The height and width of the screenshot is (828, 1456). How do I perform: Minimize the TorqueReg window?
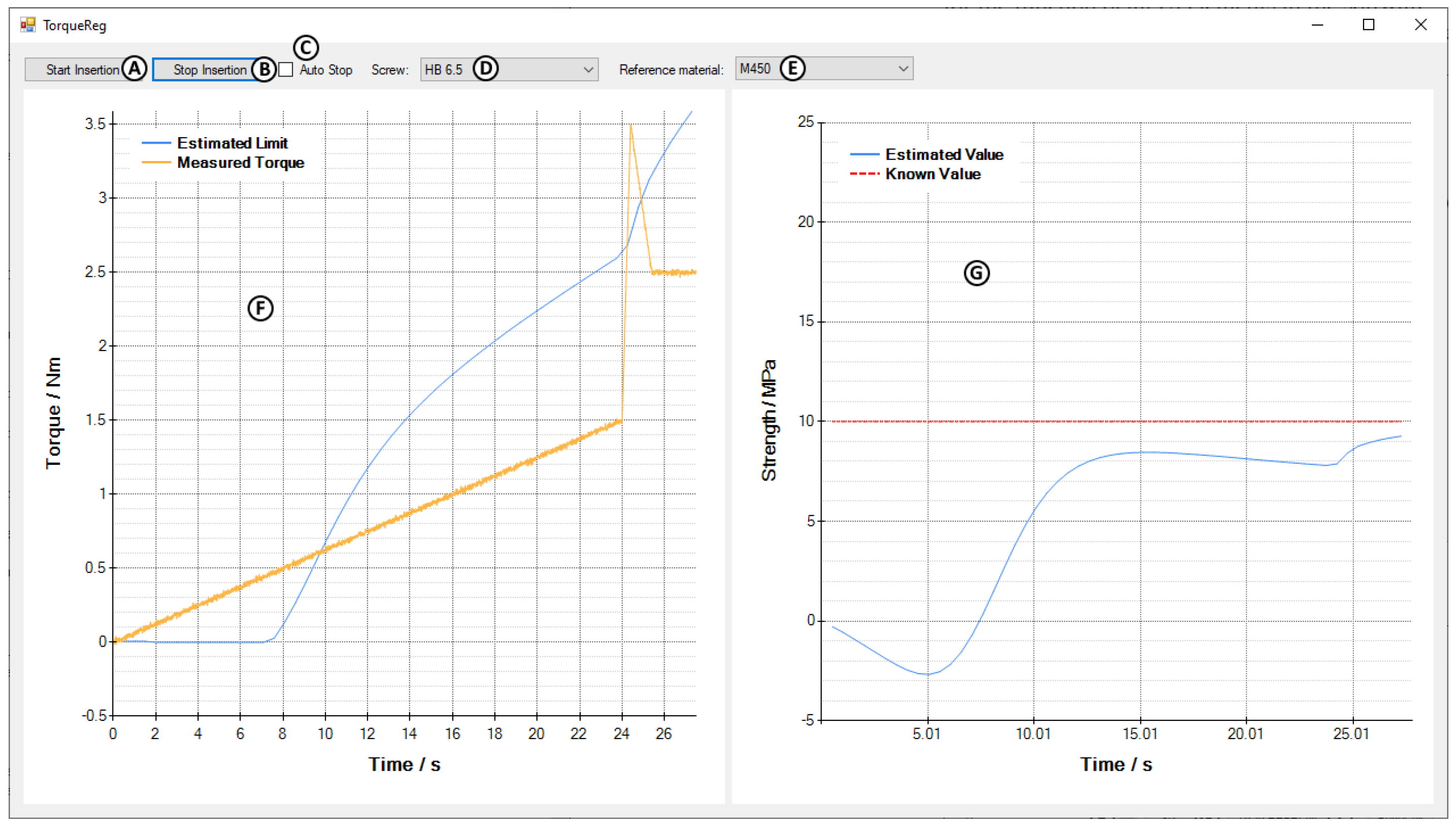pos(1317,25)
